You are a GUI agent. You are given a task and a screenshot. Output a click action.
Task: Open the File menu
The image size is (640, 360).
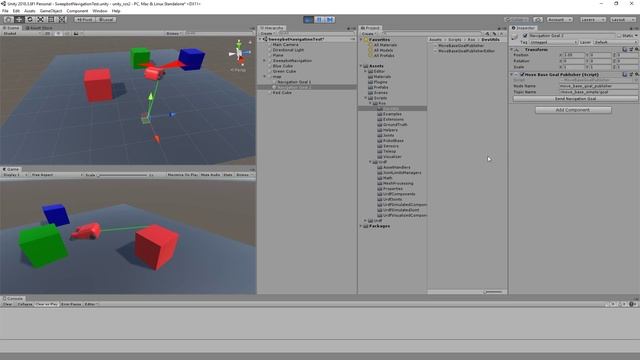pyautogui.click(x=5, y=11)
